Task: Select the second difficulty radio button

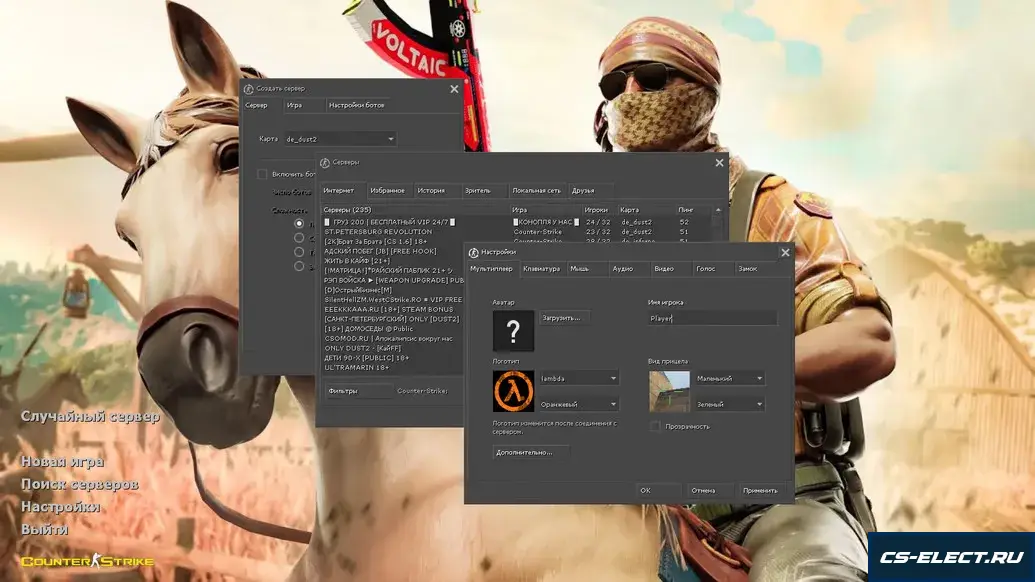Action: coord(299,238)
